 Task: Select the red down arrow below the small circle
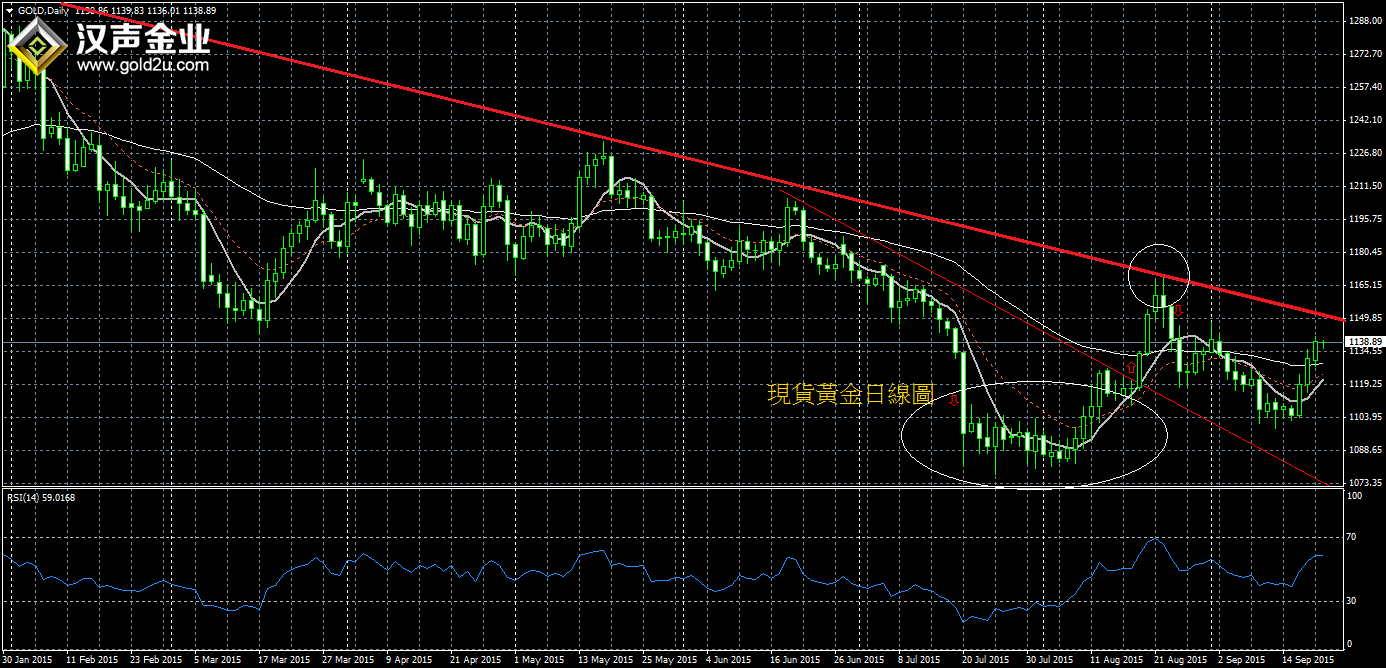[1179, 311]
